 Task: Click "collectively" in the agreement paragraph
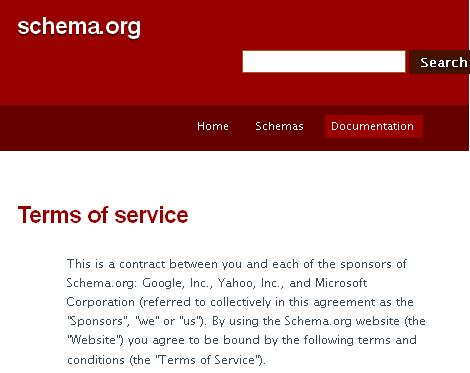(x=240, y=302)
